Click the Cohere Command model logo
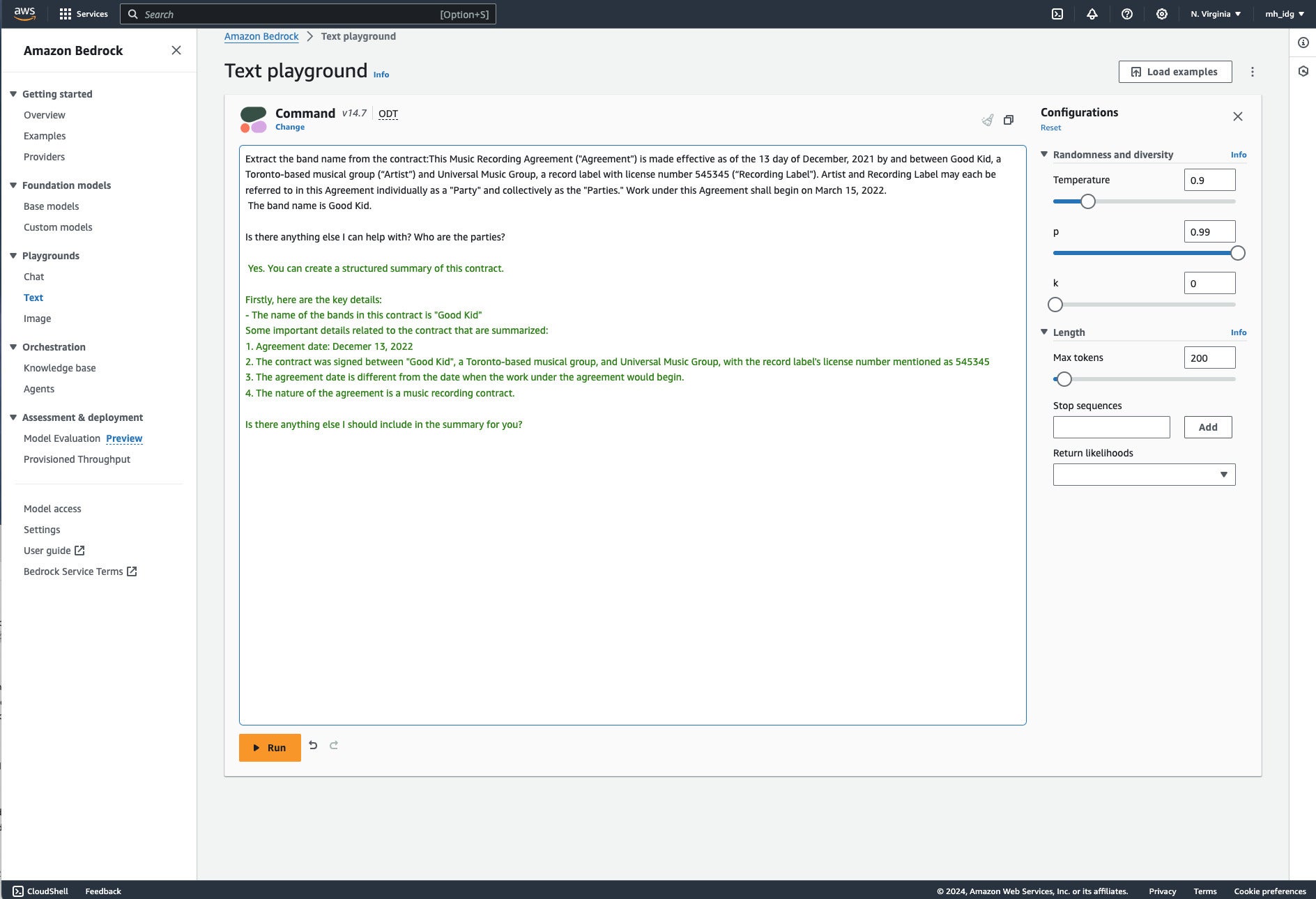 click(x=254, y=119)
